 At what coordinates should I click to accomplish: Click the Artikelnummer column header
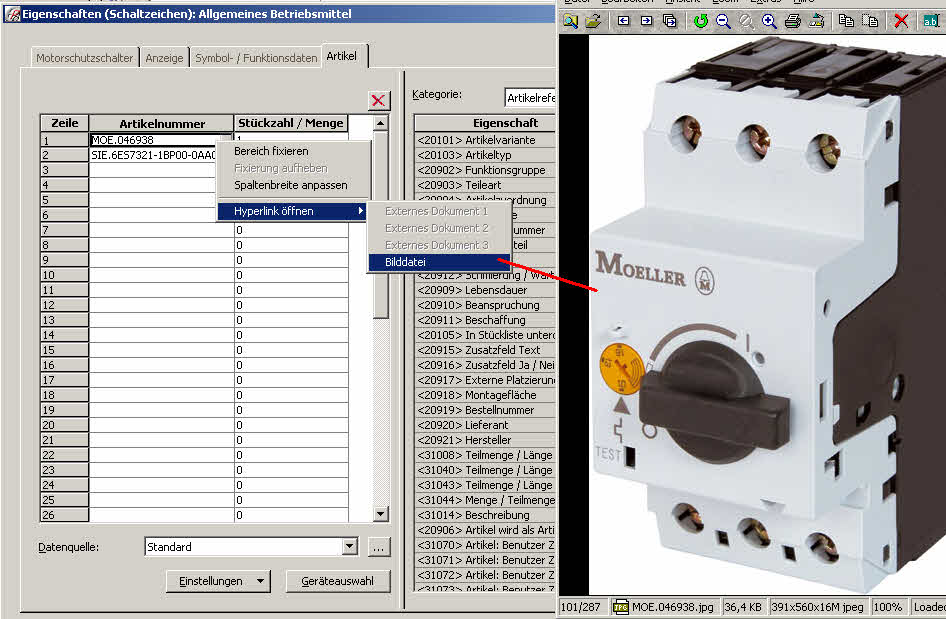point(162,123)
